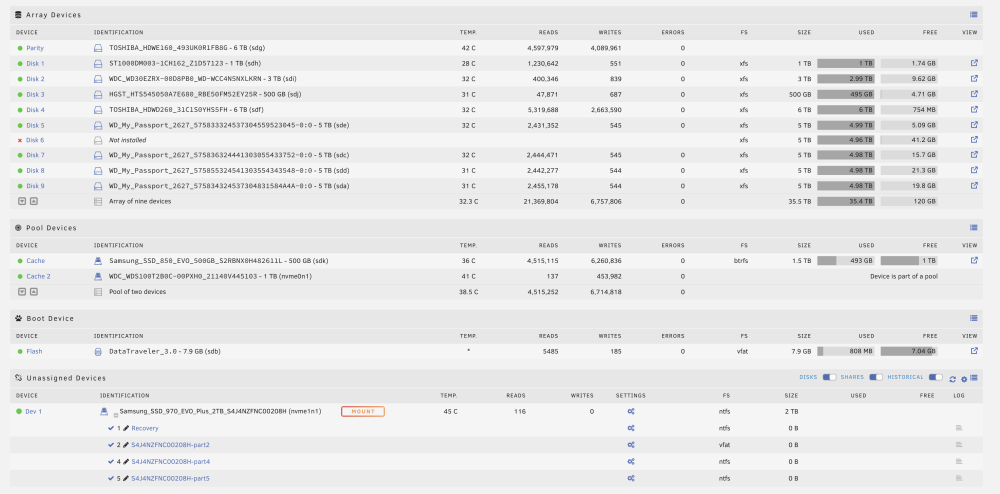Toggle the HISTORICAL switch
Viewport: 1000px width, 494px height.
[936, 377]
